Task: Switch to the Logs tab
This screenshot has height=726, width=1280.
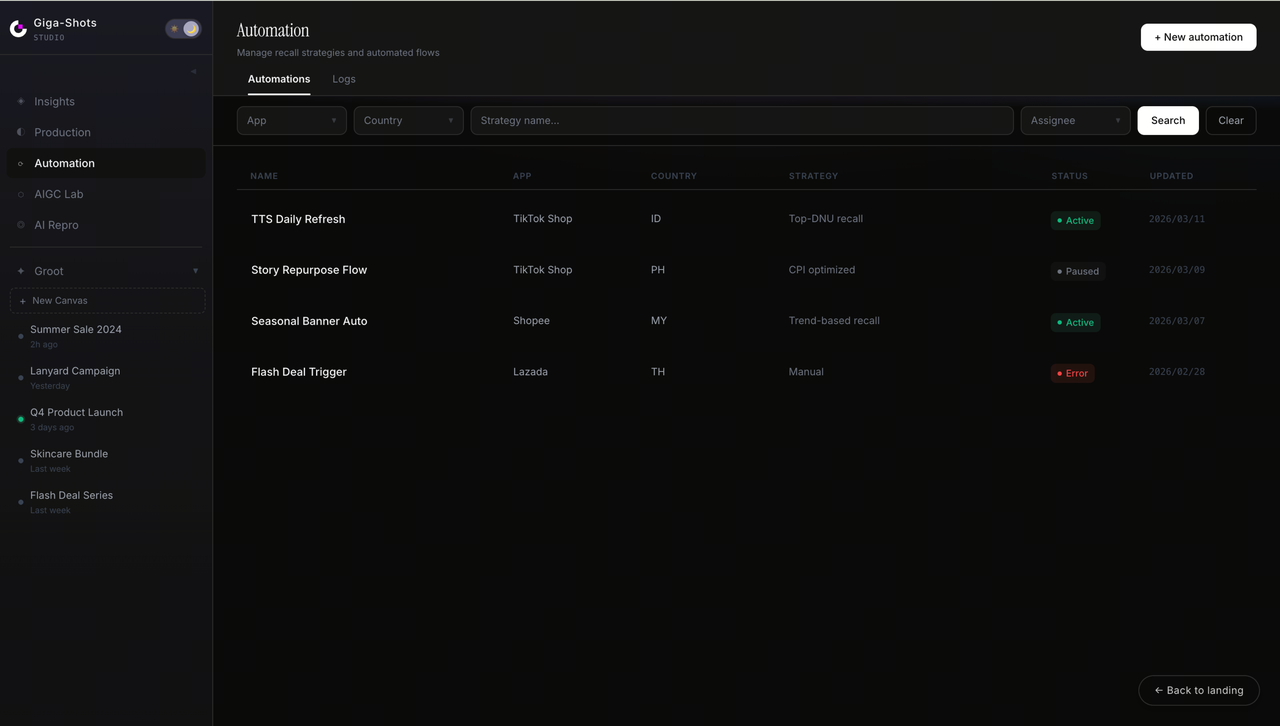Action: [344, 79]
